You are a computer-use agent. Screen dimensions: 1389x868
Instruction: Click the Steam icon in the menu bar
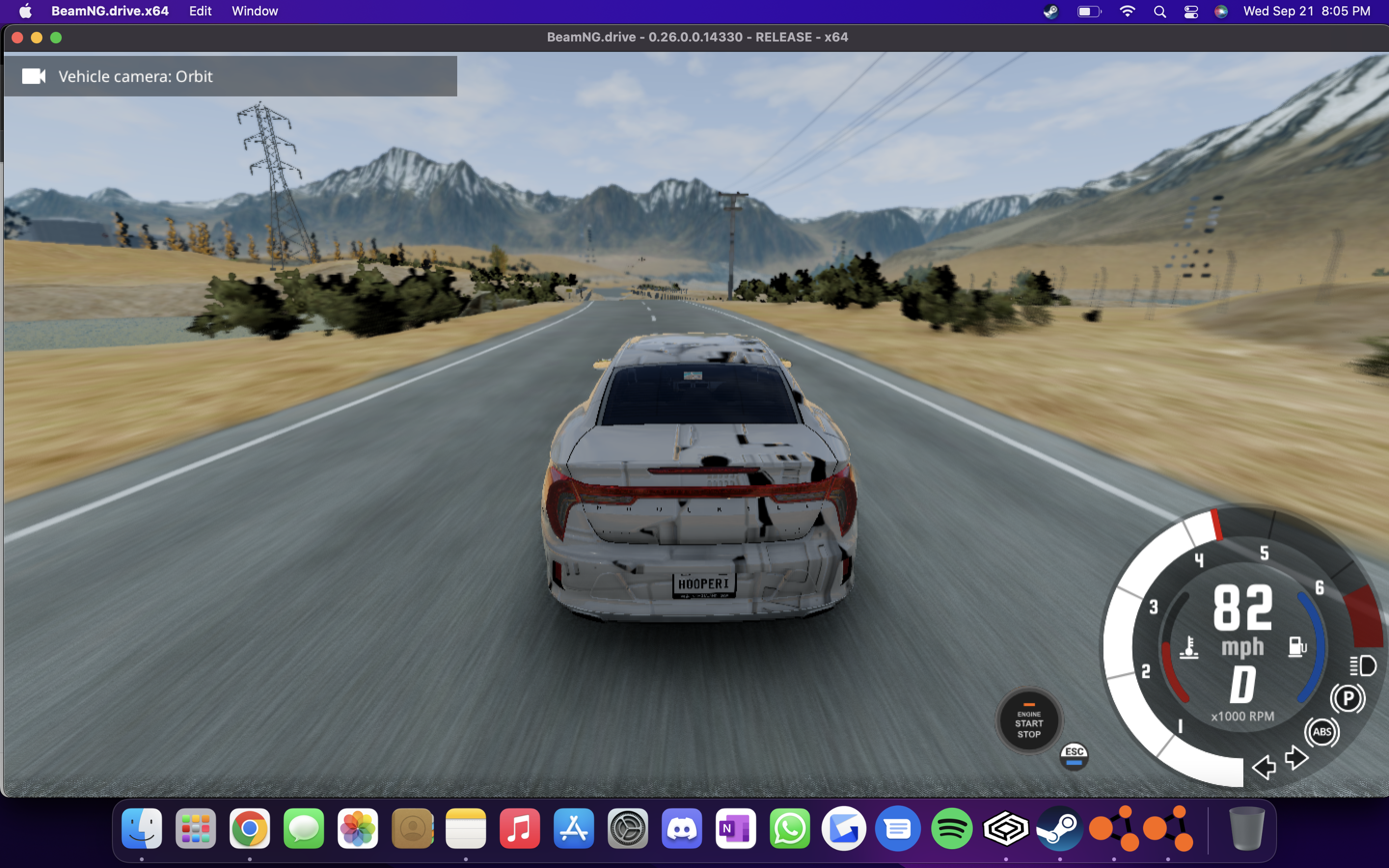click(x=1050, y=12)
